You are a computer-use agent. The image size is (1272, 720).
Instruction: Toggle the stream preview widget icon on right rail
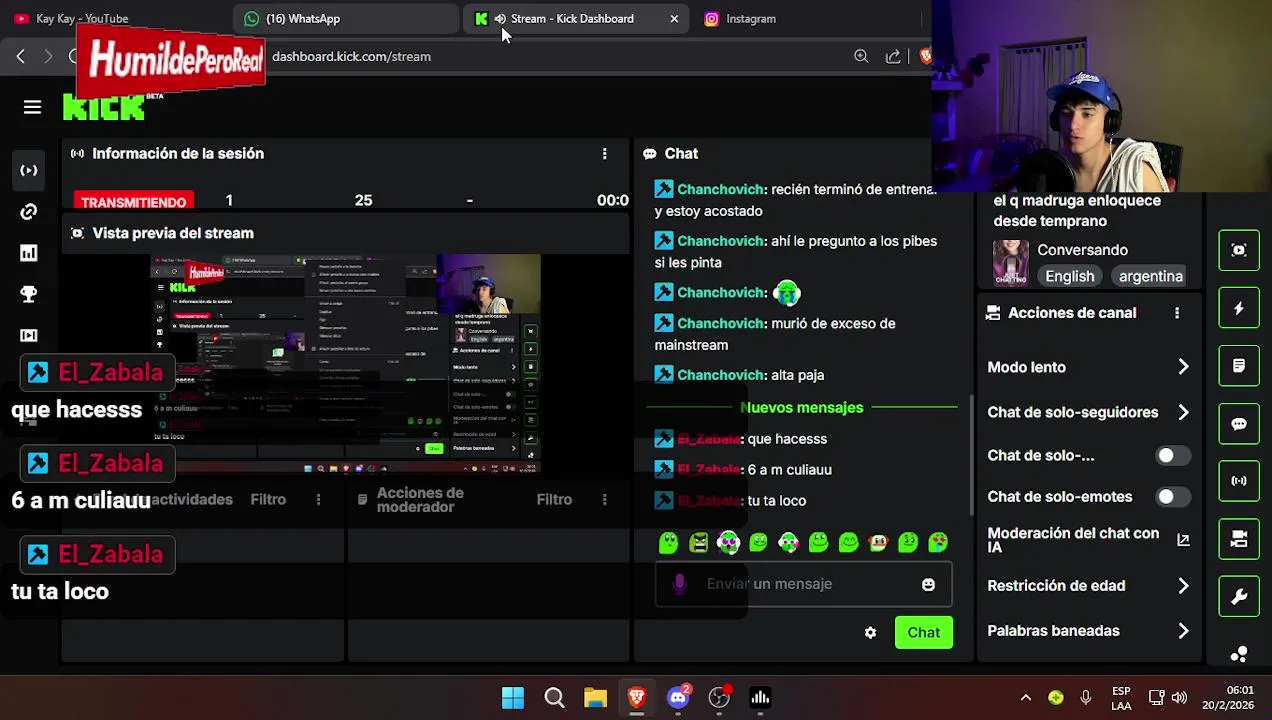[x=1239, y=250]
